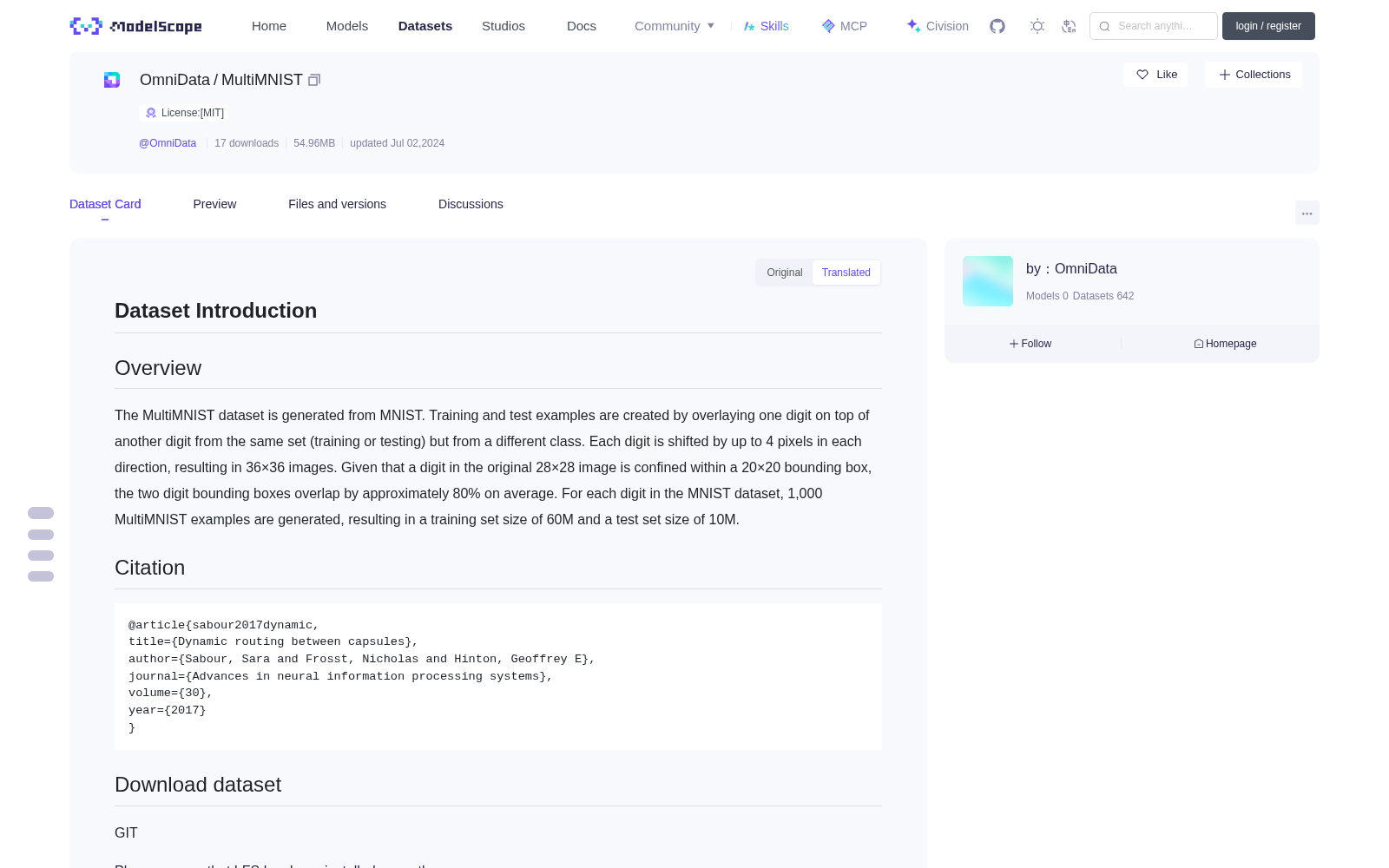The height and width of the screenshot is (868, 1389).
Task: Click the 'Citation' heading
Action: pos(149,568)
